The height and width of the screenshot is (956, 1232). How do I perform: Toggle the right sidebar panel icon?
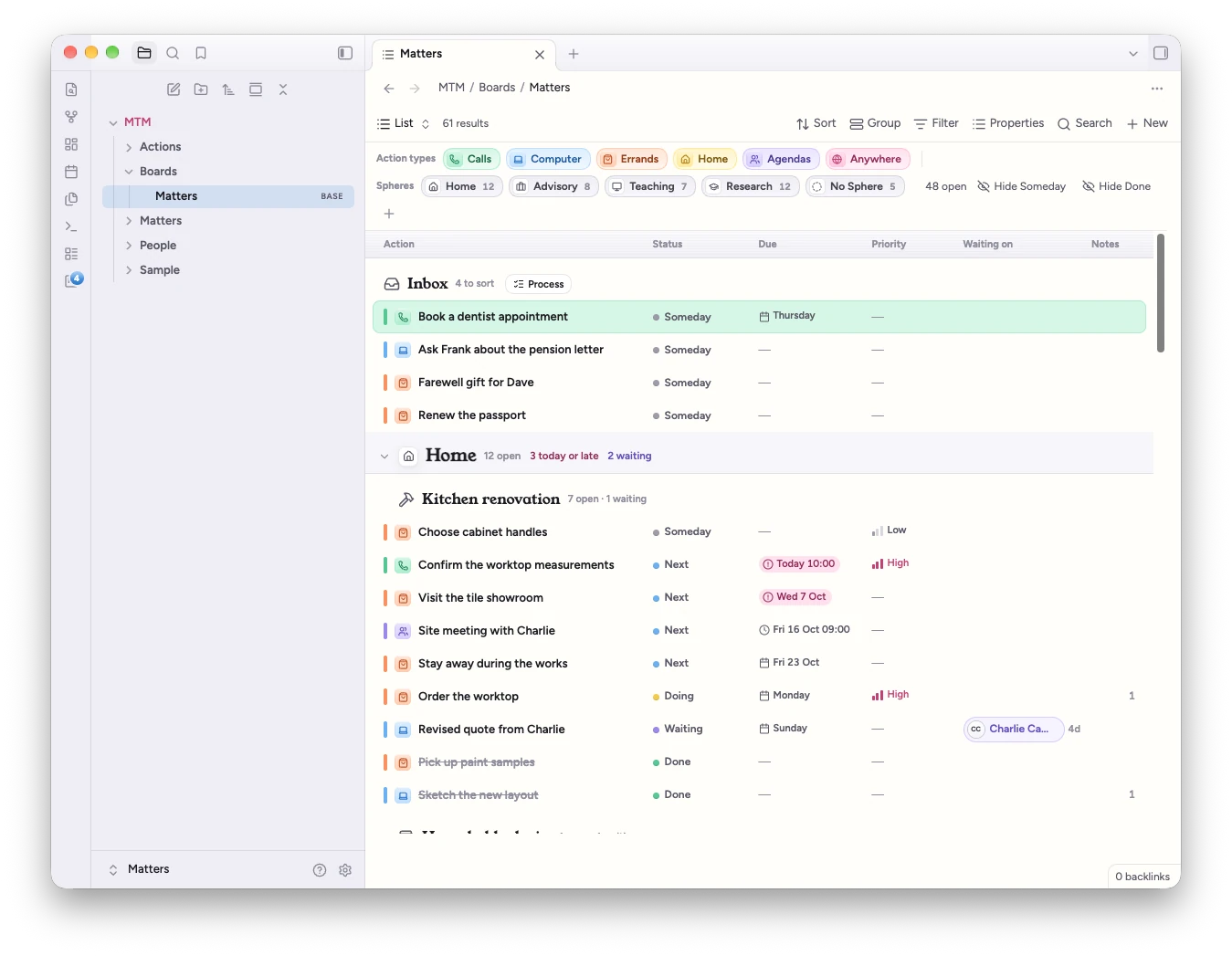click(x=1161, y=53)
